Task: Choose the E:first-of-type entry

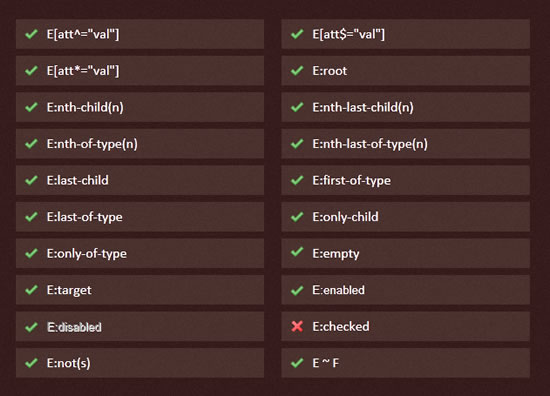Action: coord(405,180)
